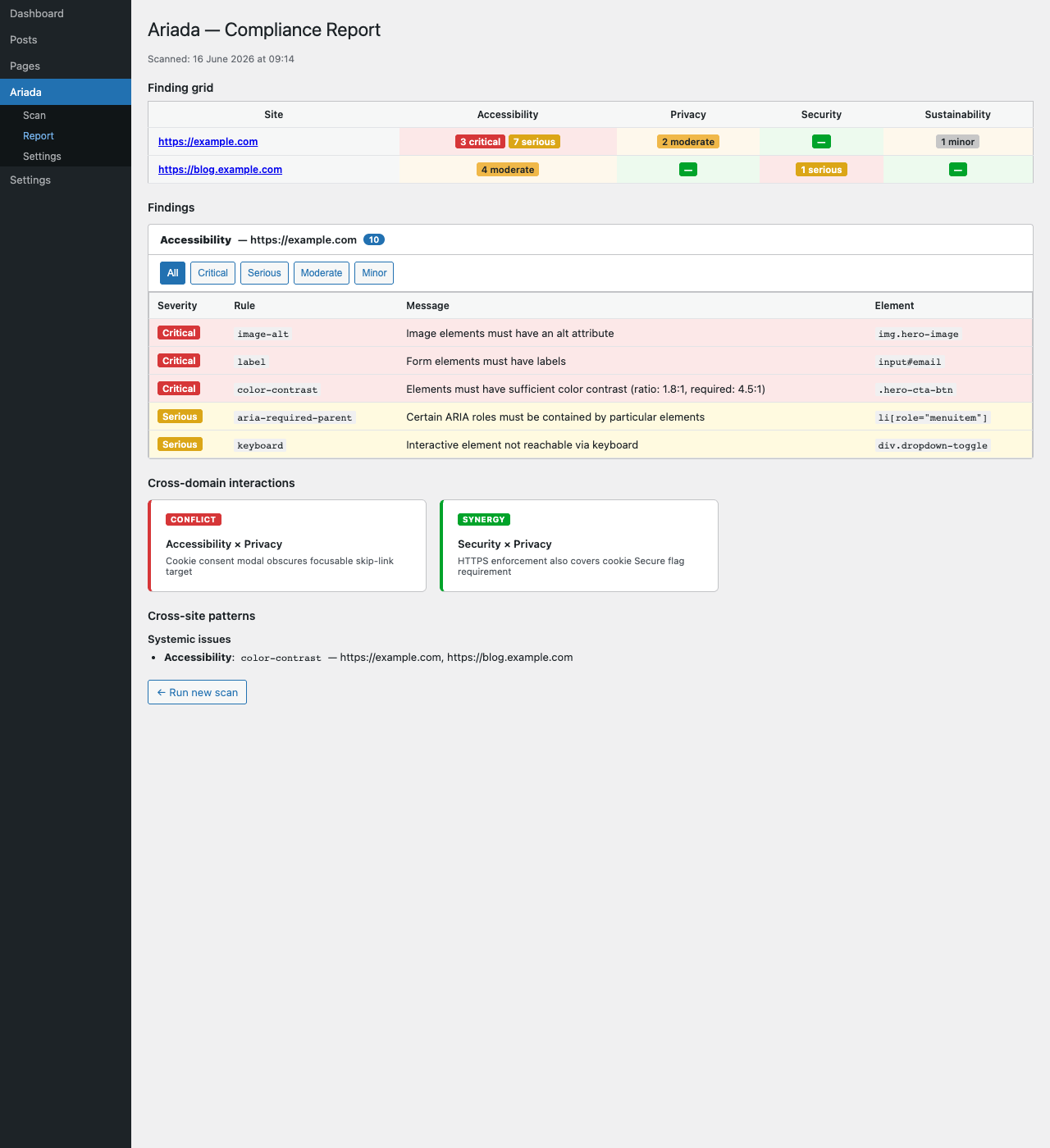
Task: Click the label rule code
Action: click(252, 362)
